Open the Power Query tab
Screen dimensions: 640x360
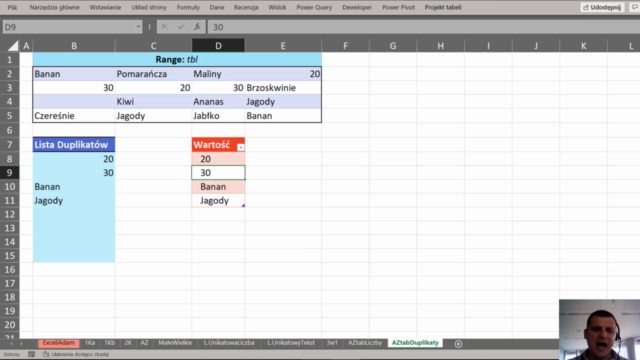314,7
